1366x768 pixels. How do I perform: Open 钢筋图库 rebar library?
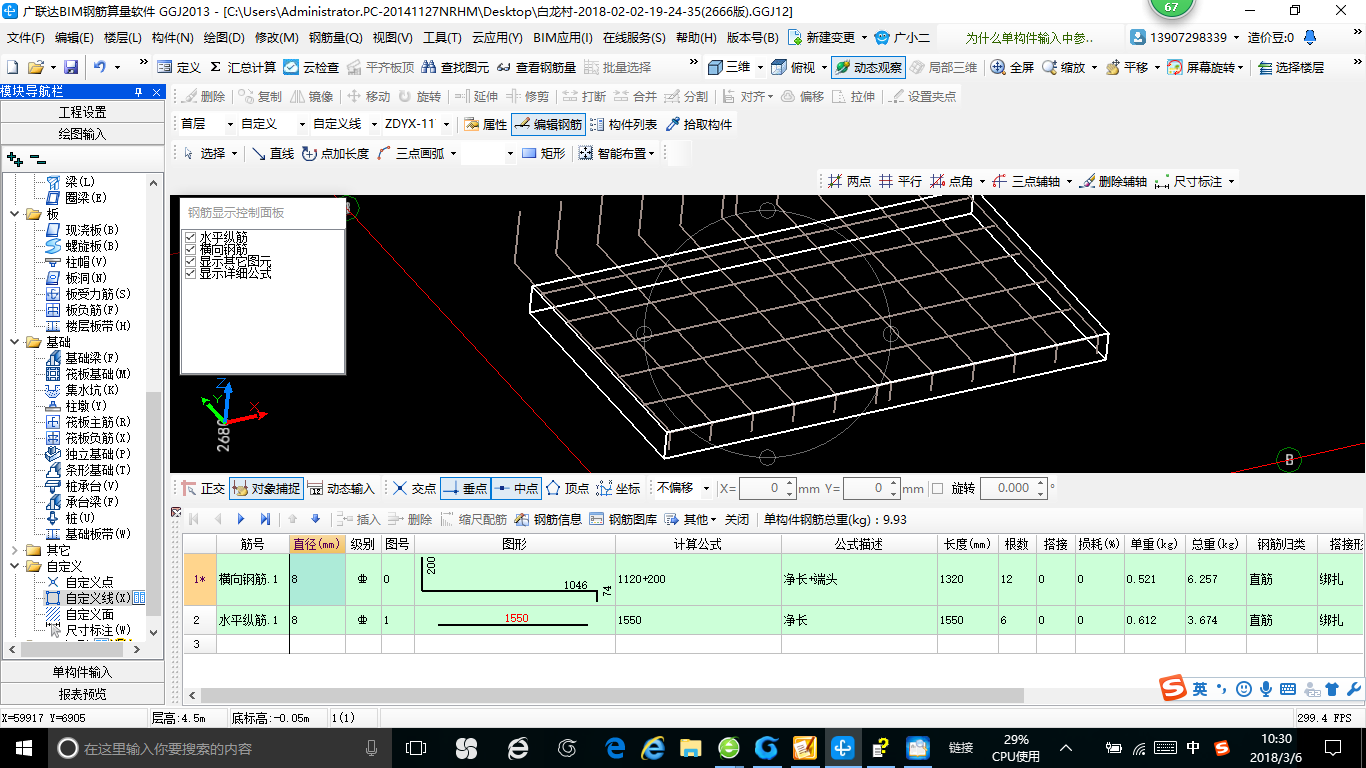pyautogui.click(x=623, y=519)
